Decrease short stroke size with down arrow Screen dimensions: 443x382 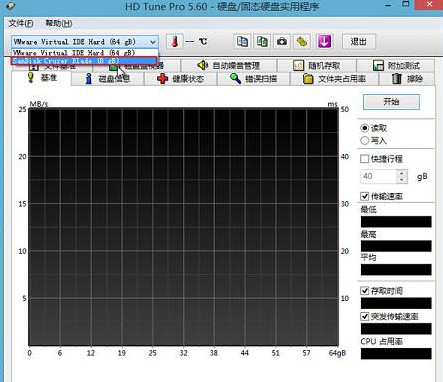pos(402,180)
